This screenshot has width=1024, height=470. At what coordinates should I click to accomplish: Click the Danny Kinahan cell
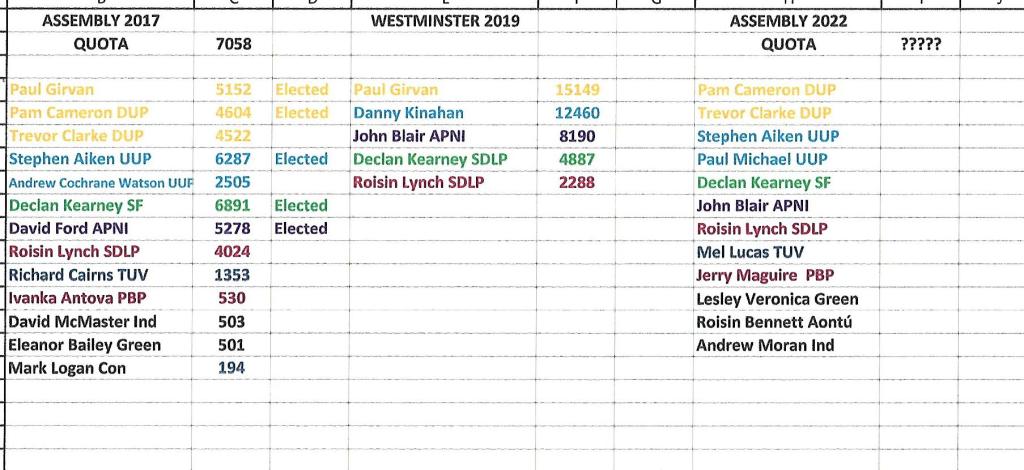pos(409,113)
